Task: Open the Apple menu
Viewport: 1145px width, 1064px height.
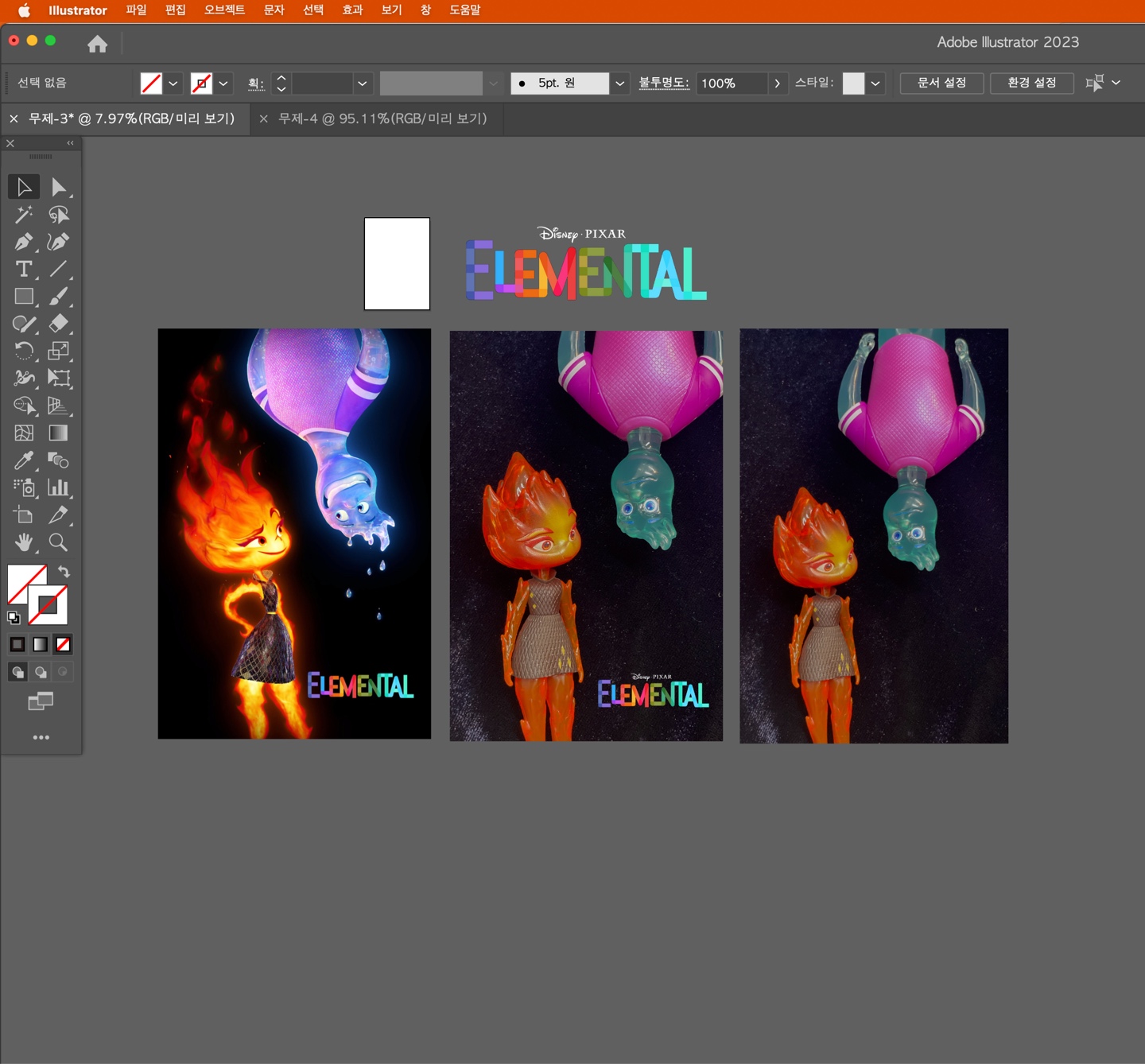Action: pos(25,10)
